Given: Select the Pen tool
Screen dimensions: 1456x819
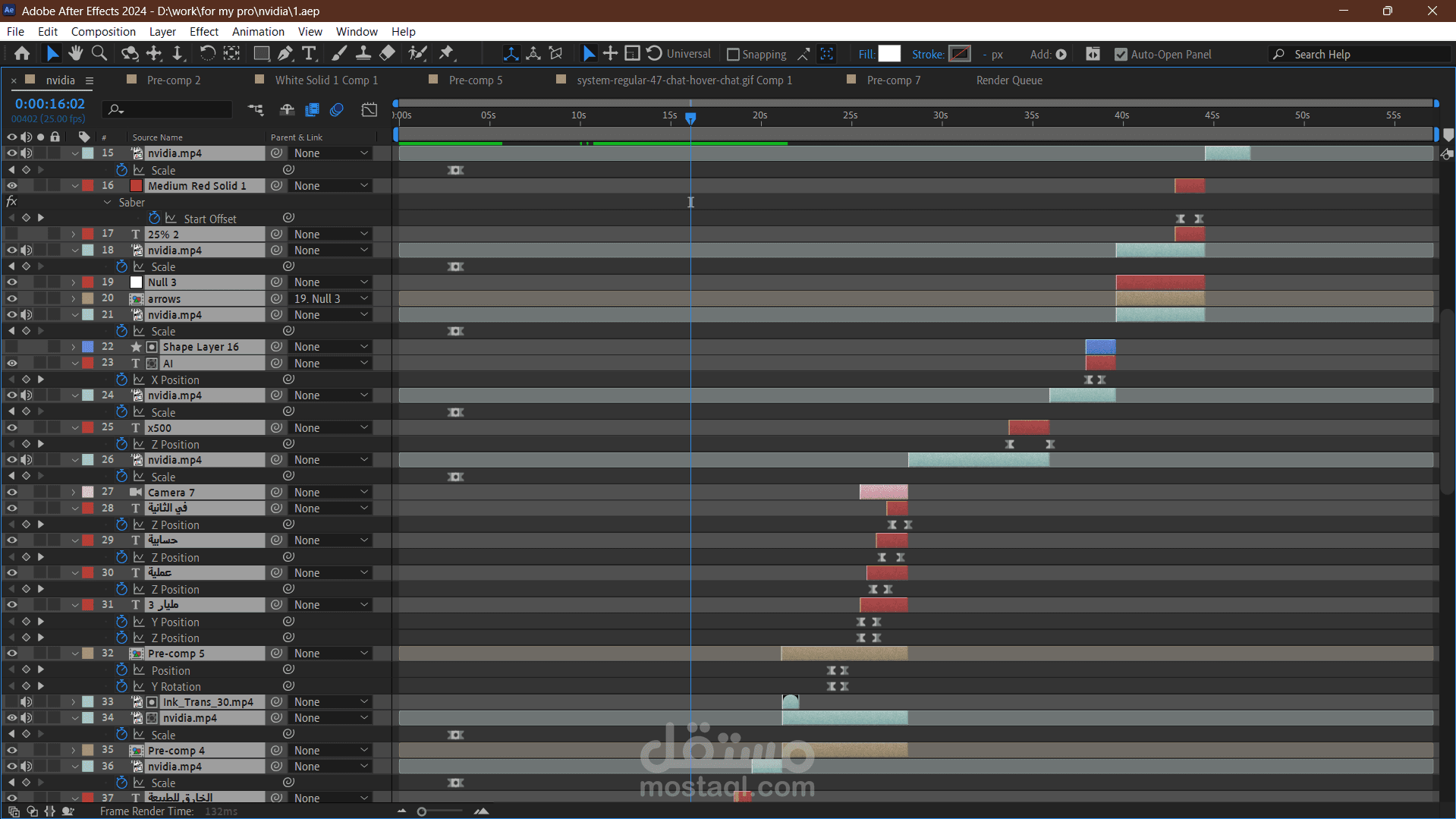Looking at the screenshot, I should (285, 54).
